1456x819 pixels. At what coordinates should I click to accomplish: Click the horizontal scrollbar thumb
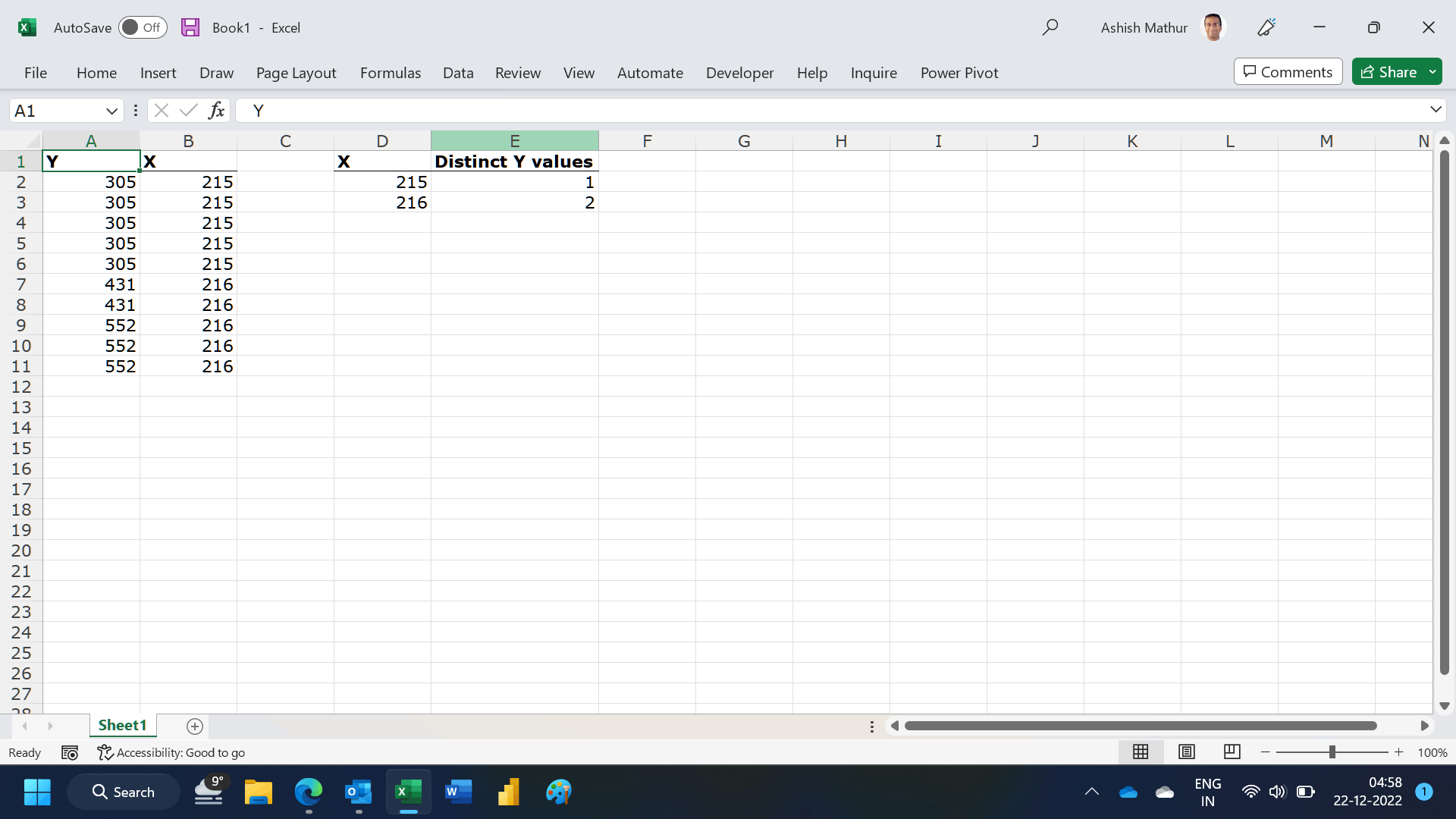pyautogui.click(x=1141, y=726)
